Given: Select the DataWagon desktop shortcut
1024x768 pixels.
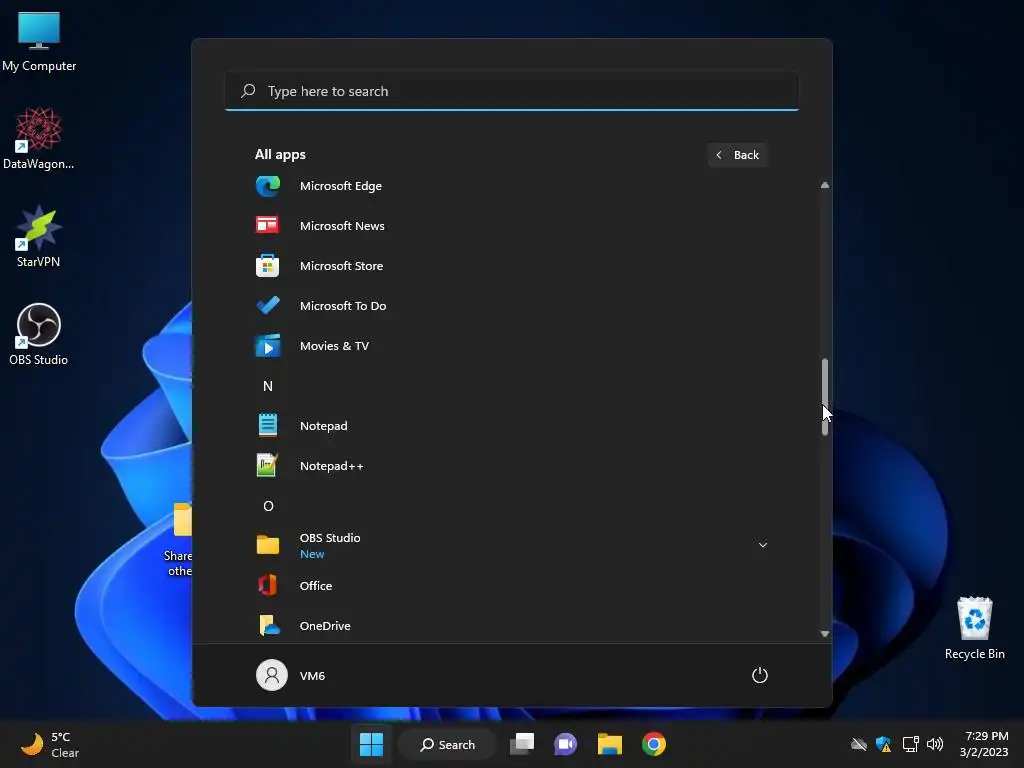Looking at the screenshot, I should point(39,138).
